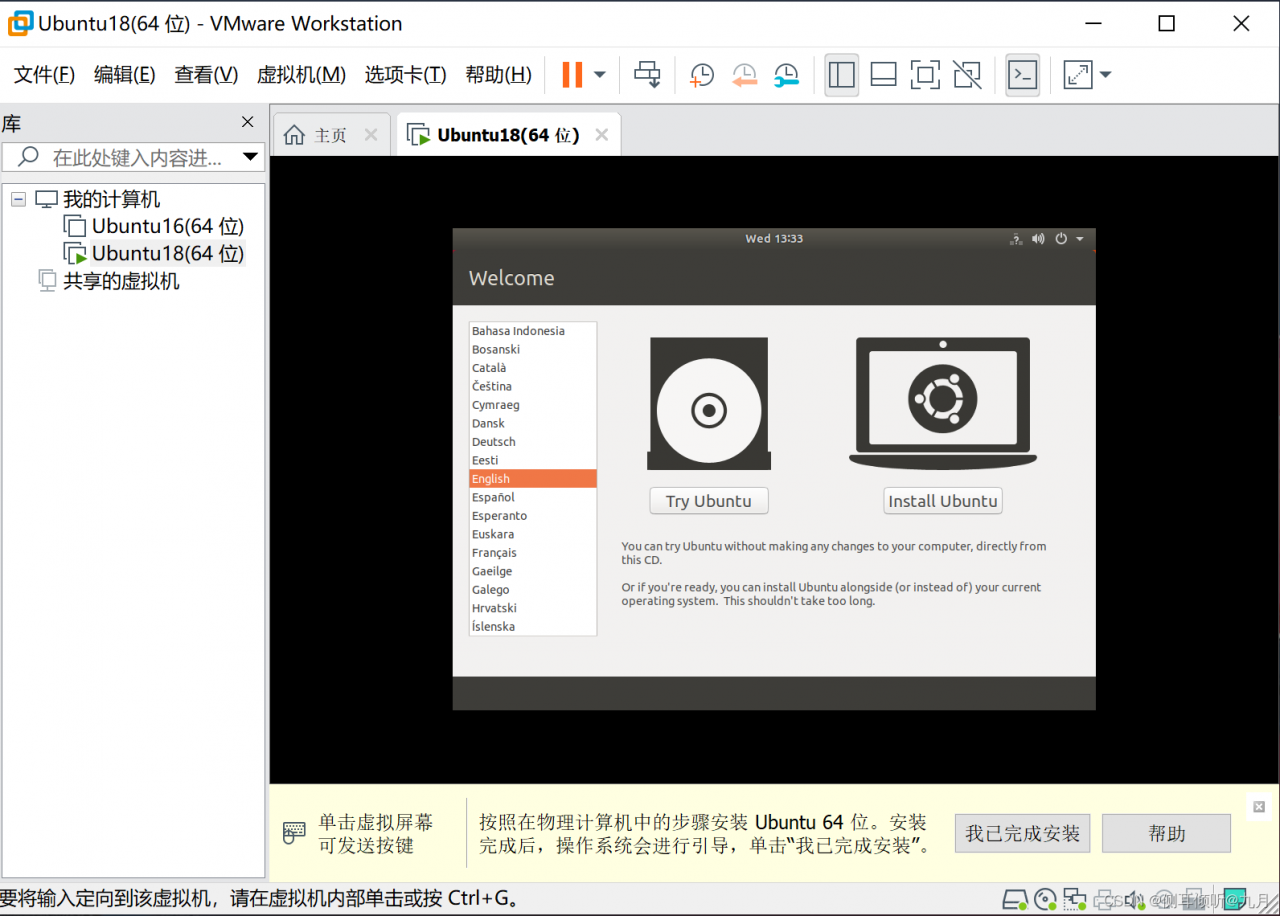
Task: Choose Eesti from the language list
Action: 533,460
